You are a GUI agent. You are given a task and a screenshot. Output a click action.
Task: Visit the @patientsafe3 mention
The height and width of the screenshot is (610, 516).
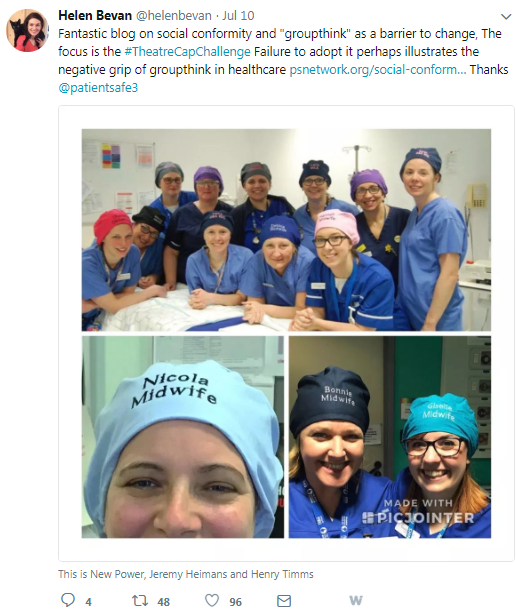pyautogui.click(x=98, y=88)
